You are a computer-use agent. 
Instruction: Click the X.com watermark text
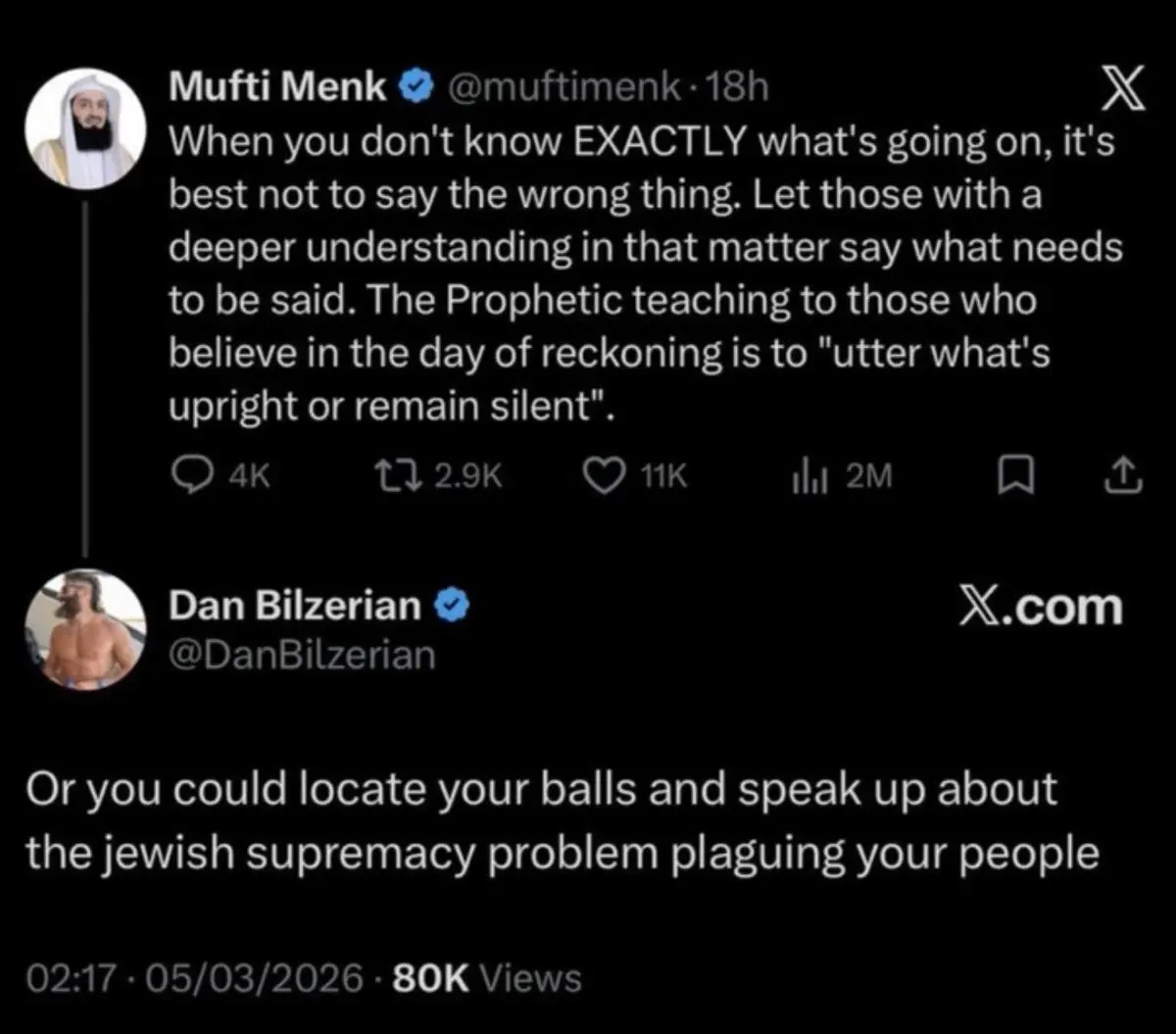(x=1042, y=607)
